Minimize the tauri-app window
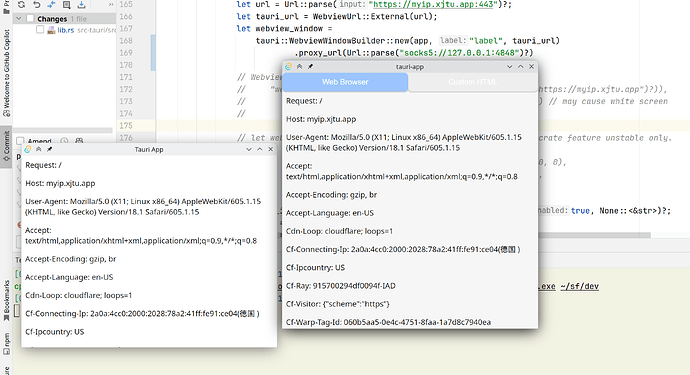The height and width of the screenshot is (375, 690). pyautogui.click(x=510, y=66)
